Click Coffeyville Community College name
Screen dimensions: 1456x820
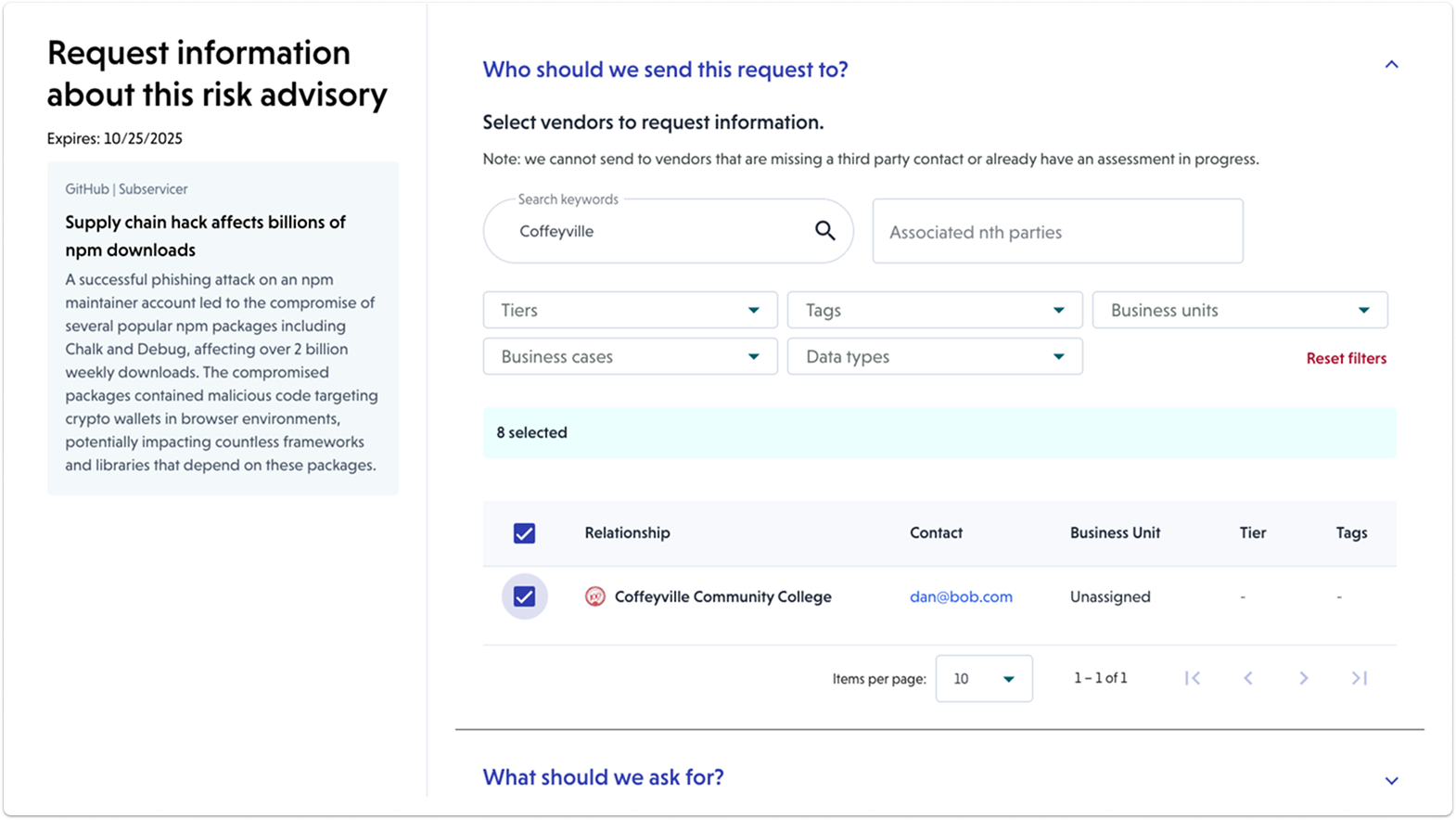722,596
